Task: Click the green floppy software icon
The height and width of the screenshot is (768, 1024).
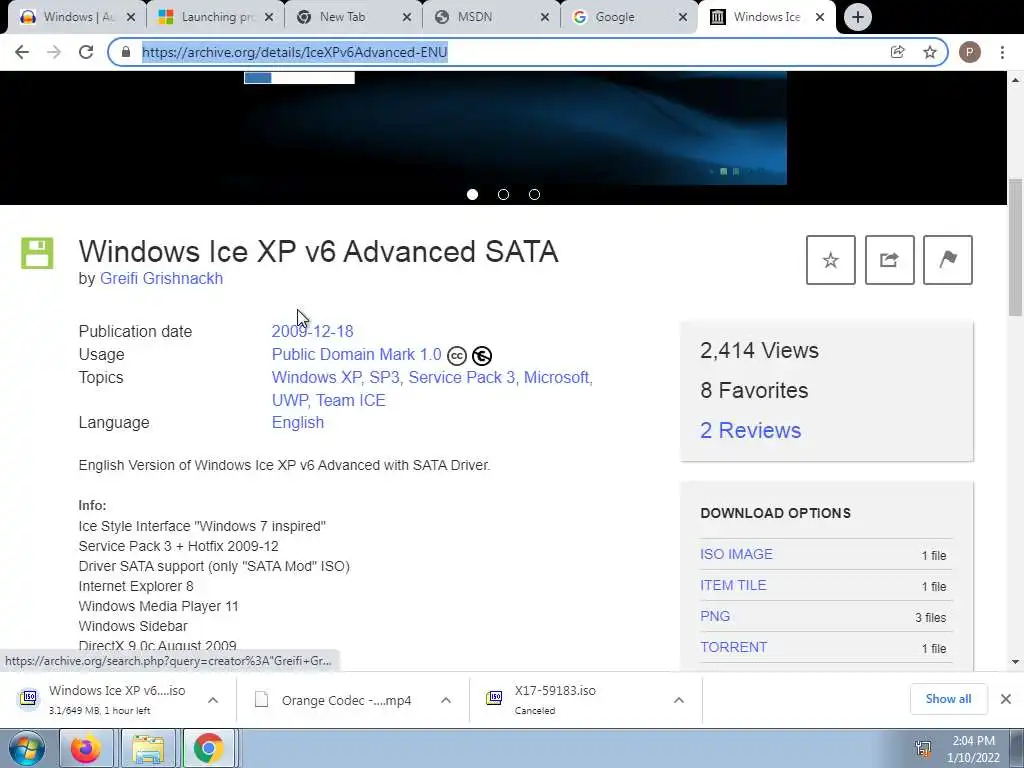Action: 37,253
